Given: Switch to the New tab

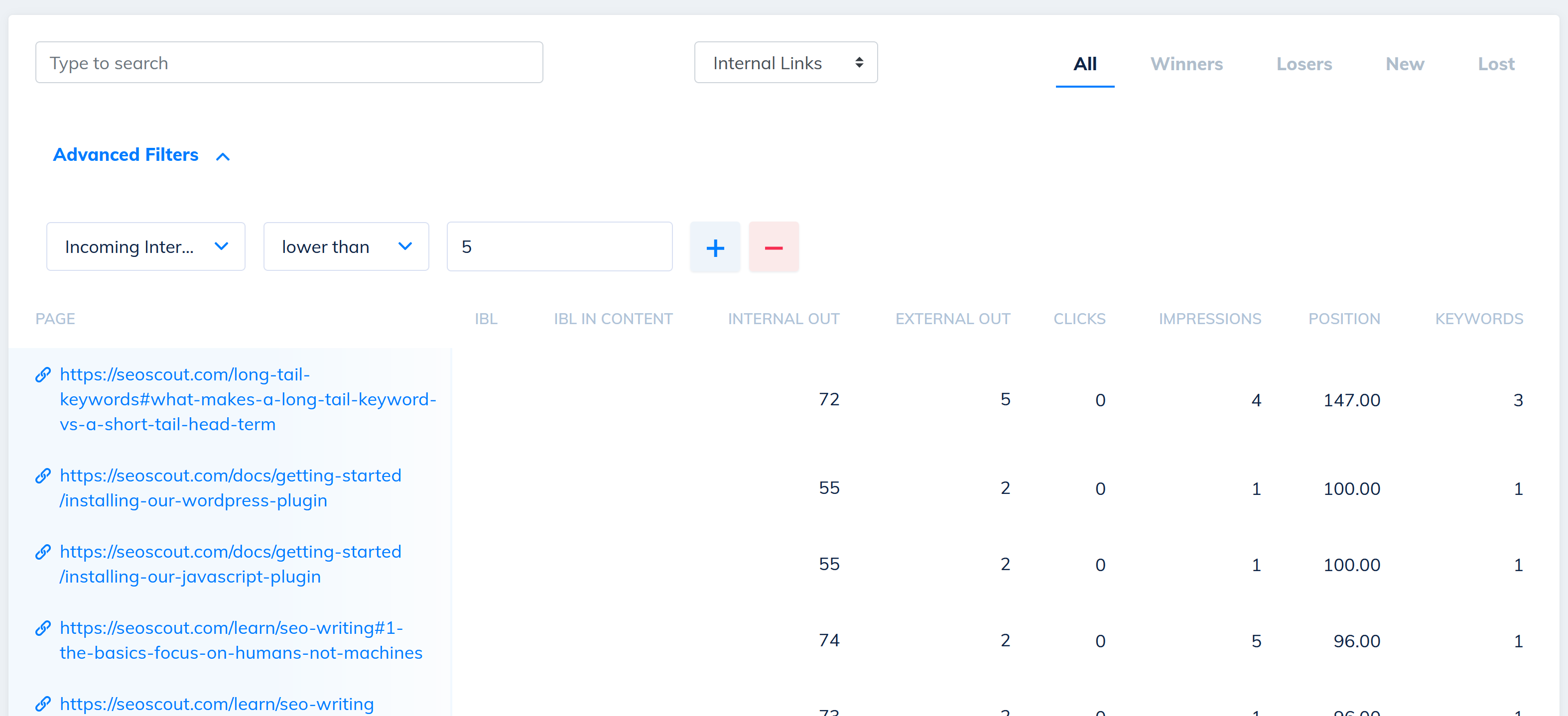Looking at the screenshot, I should (x=1404, y=64).
